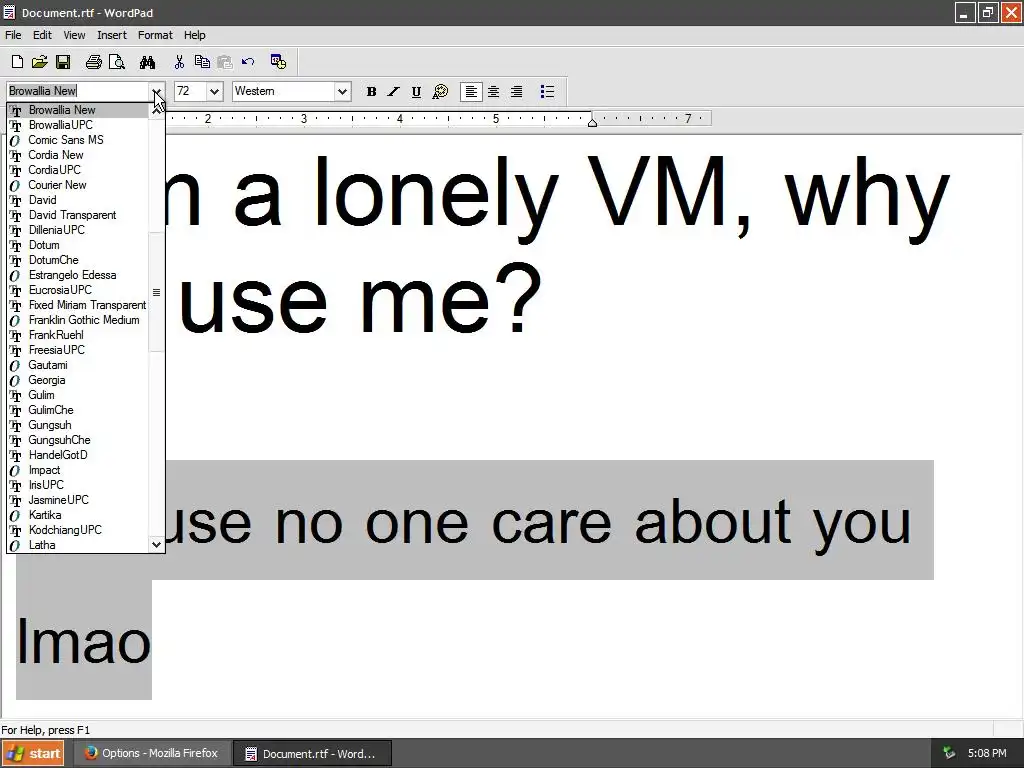Choose Dotum font in list
This screenshot has width=1024, height=768.
(x=78, y=245)
